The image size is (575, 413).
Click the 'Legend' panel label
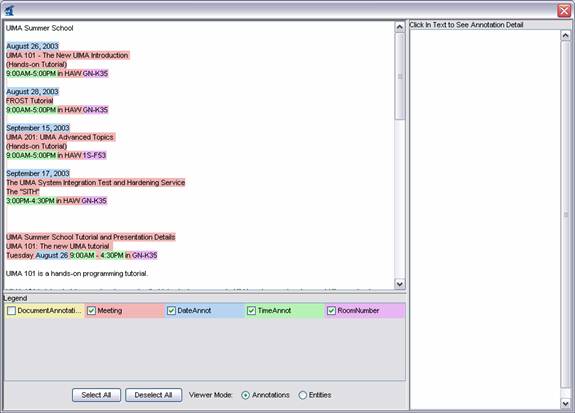pos(15,298)
